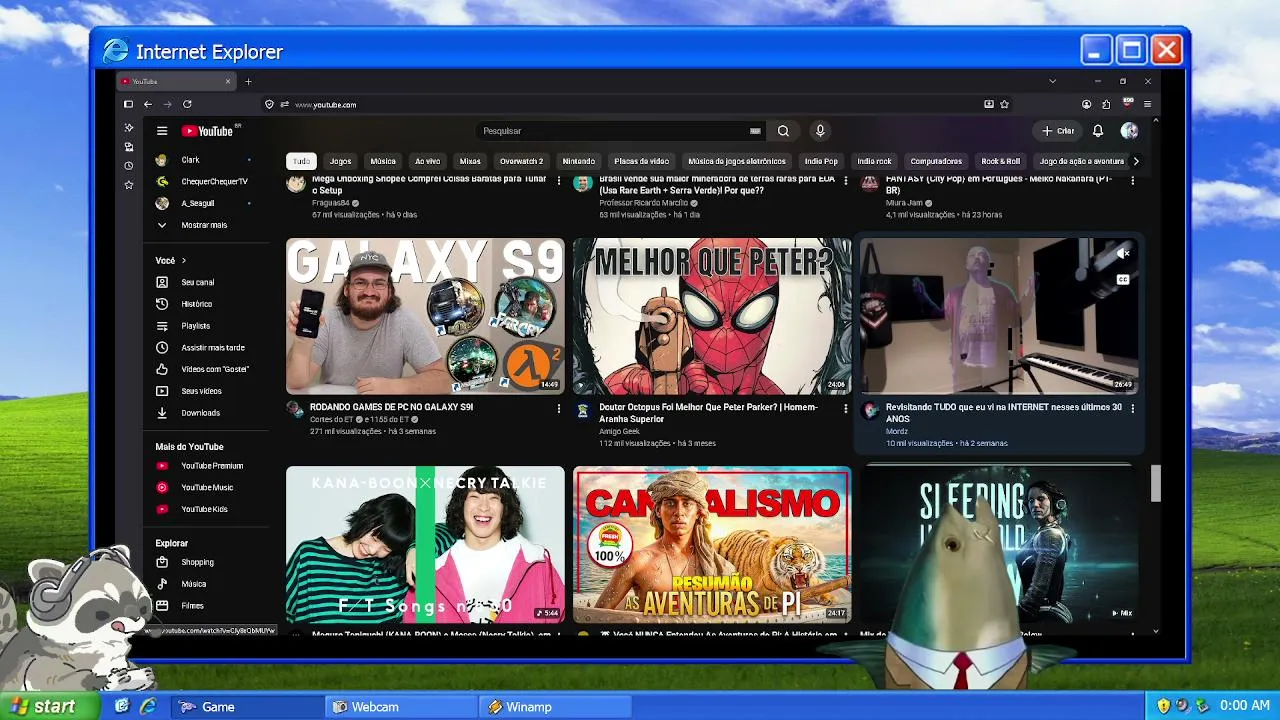Viewport: 1280px width, 720px height.
Task: Open YouTube Kids from the sidebar
Action: [204, 509]
